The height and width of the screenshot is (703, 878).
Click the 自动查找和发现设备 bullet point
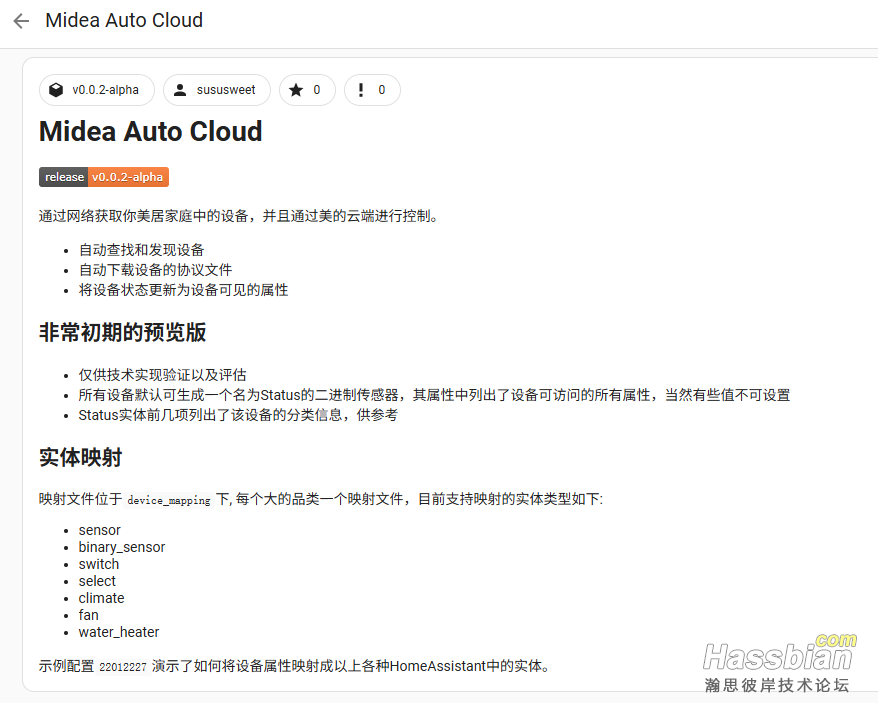141,249
